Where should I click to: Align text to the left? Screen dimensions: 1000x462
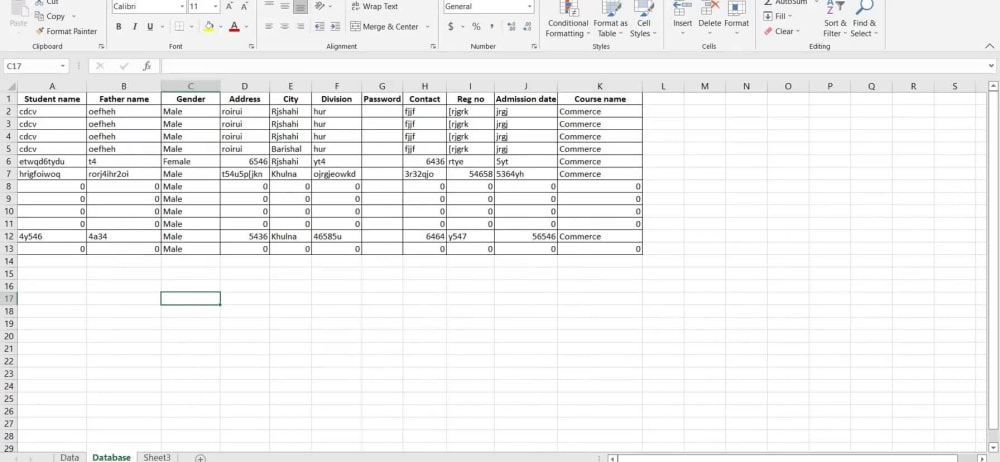click(269, 27)
